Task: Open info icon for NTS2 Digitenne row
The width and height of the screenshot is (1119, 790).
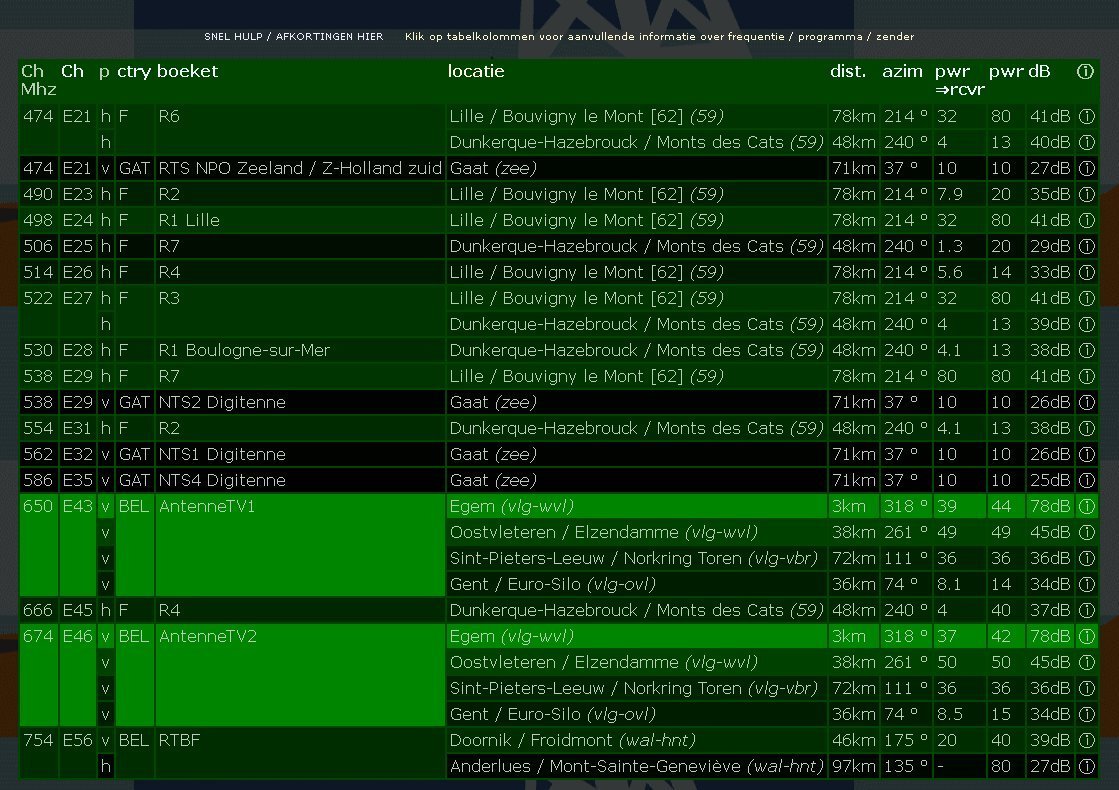Action: tap(1086, 402)
